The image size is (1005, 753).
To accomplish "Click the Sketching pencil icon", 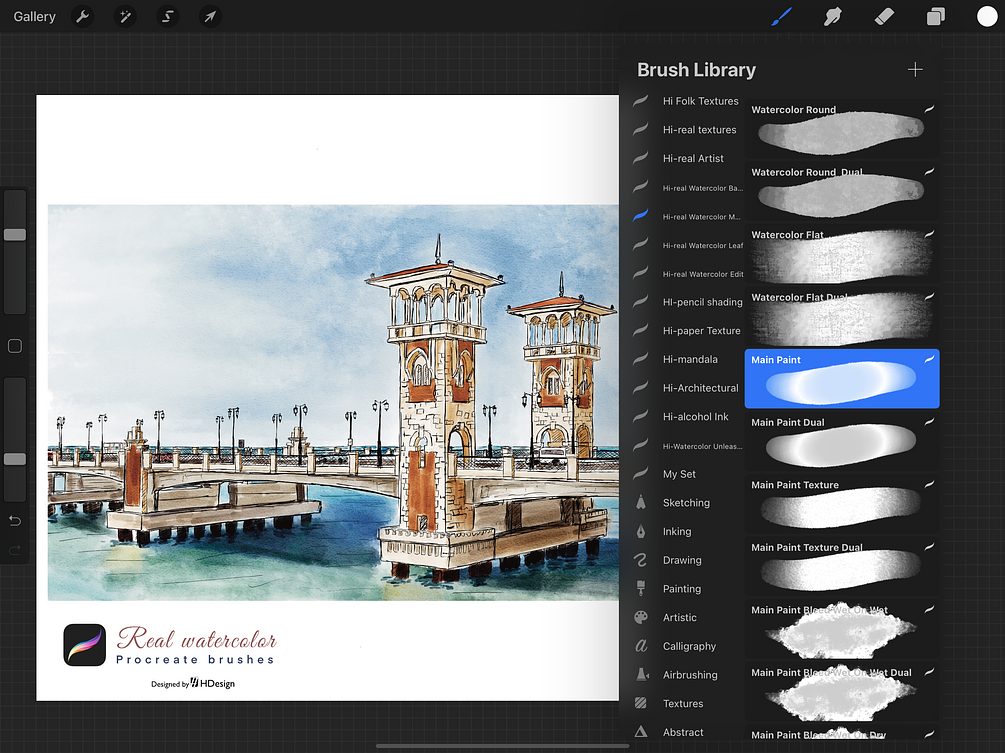I will tap(641, 502).
